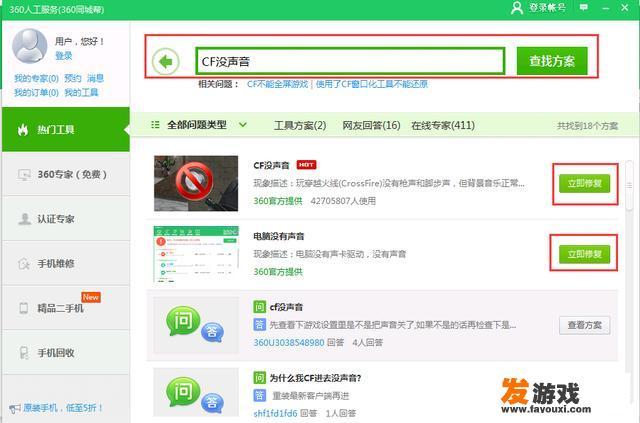Click the monitor icon beside 360专家
The height and width of the screenshot is (423, 640).
(24, 175)
